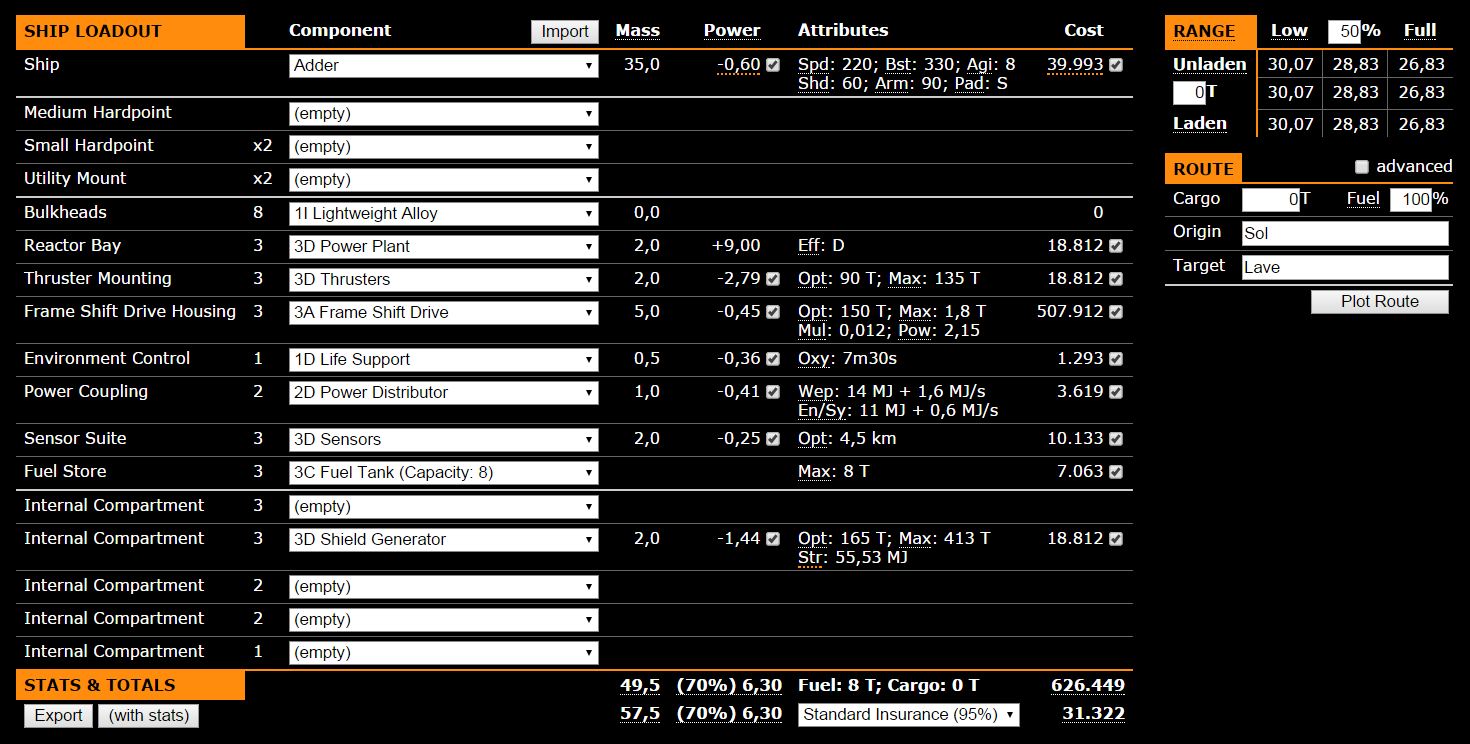Toggle the Frame Shift Drive cost checkbox
The width and height of the screenshot is (1470, 744).
1116,312
